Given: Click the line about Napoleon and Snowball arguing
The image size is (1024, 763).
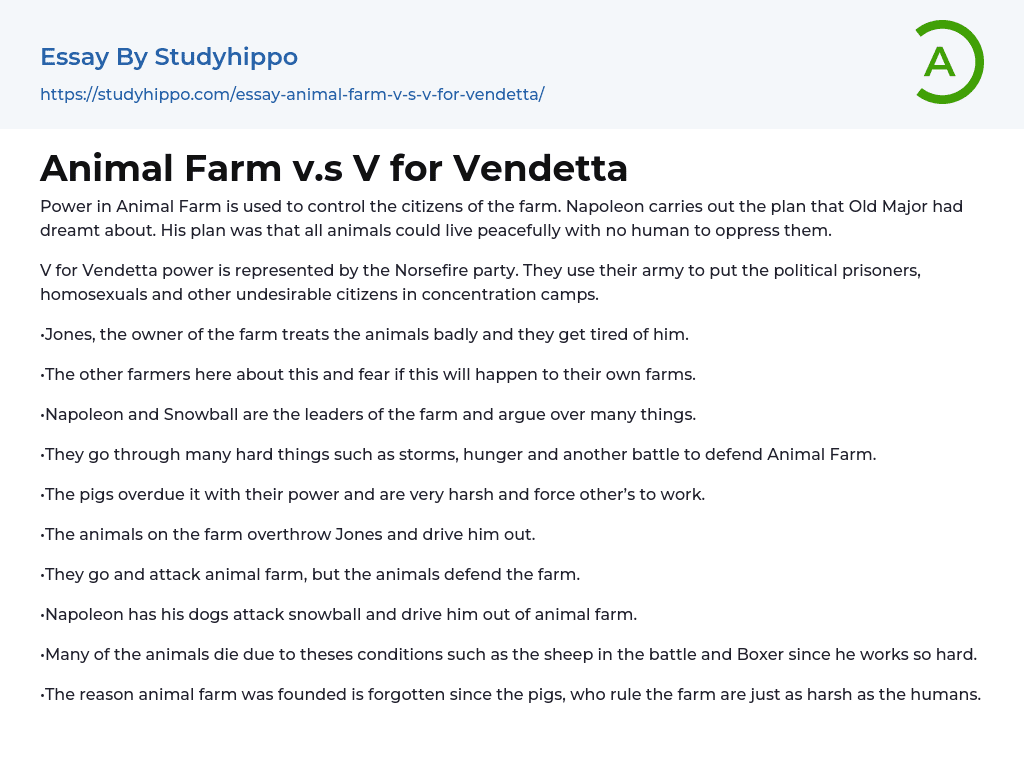Looking at the screenshot, I should point(368,414).
